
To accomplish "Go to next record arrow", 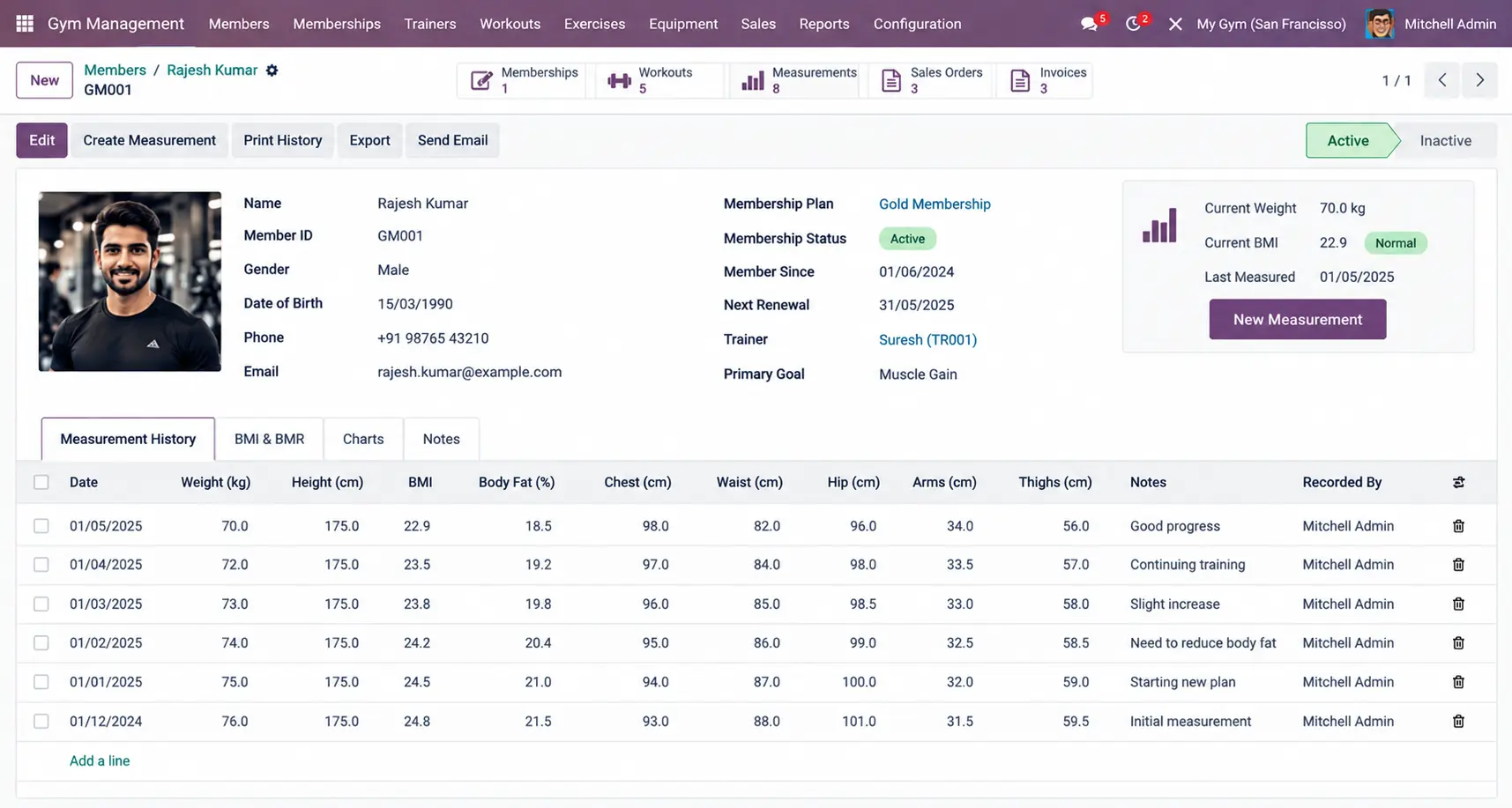I will tap(1479, 80).
